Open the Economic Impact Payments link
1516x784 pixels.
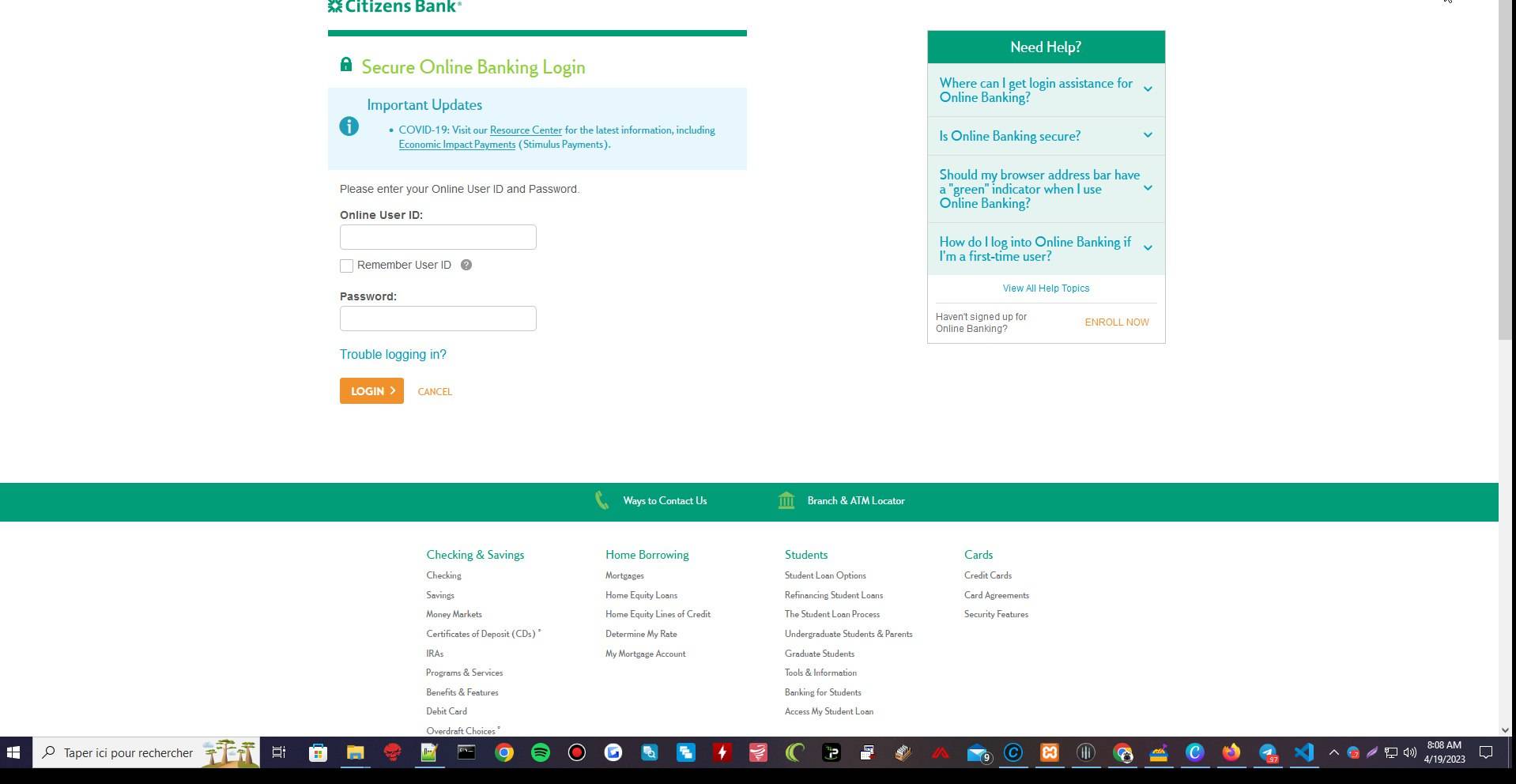[457, 145]
